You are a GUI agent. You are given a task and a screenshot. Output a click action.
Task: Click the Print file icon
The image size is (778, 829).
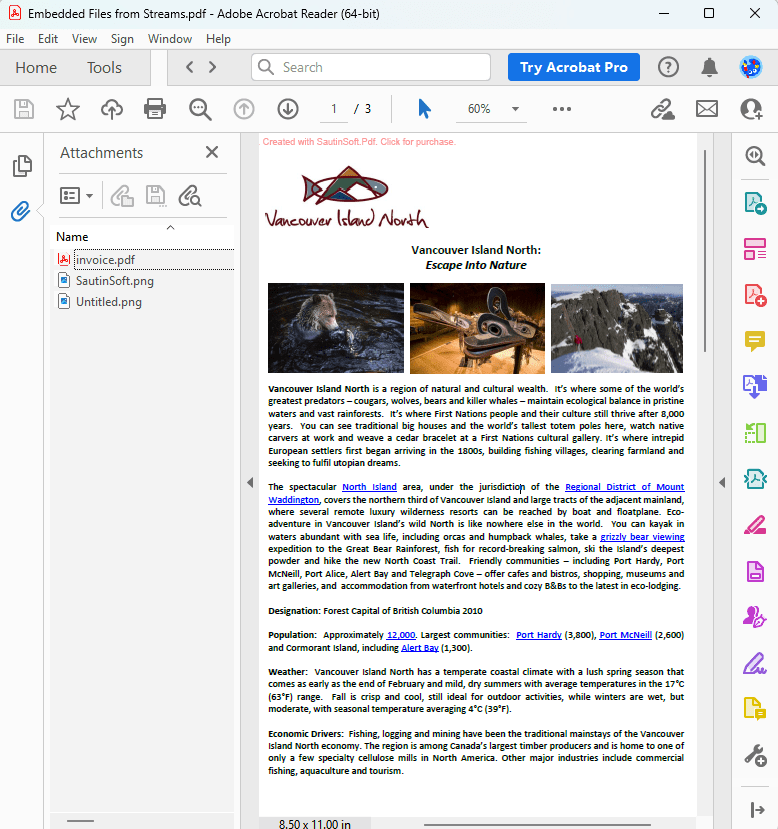click(x=154, y=109)
